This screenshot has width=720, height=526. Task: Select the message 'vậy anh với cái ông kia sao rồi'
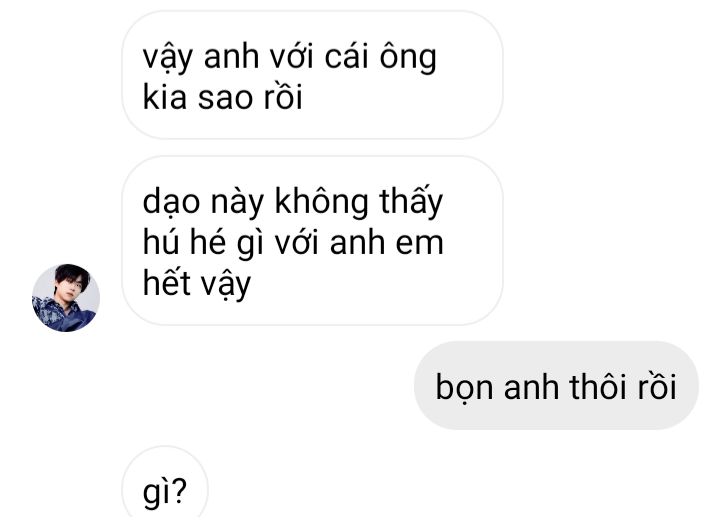(x=312, y=75)
